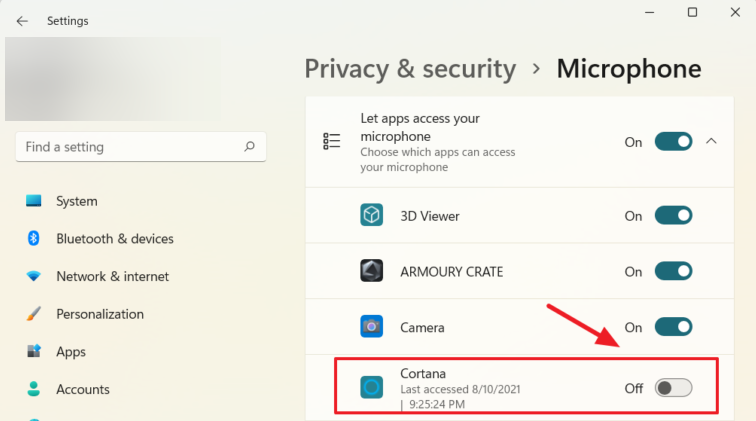Navigate to Privacy & security breadcrumb
756x421 pixels.
[410, 69]
